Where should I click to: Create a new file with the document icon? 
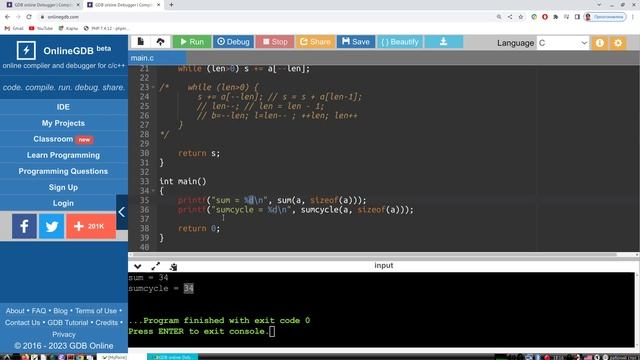click(x=141, y=42)
